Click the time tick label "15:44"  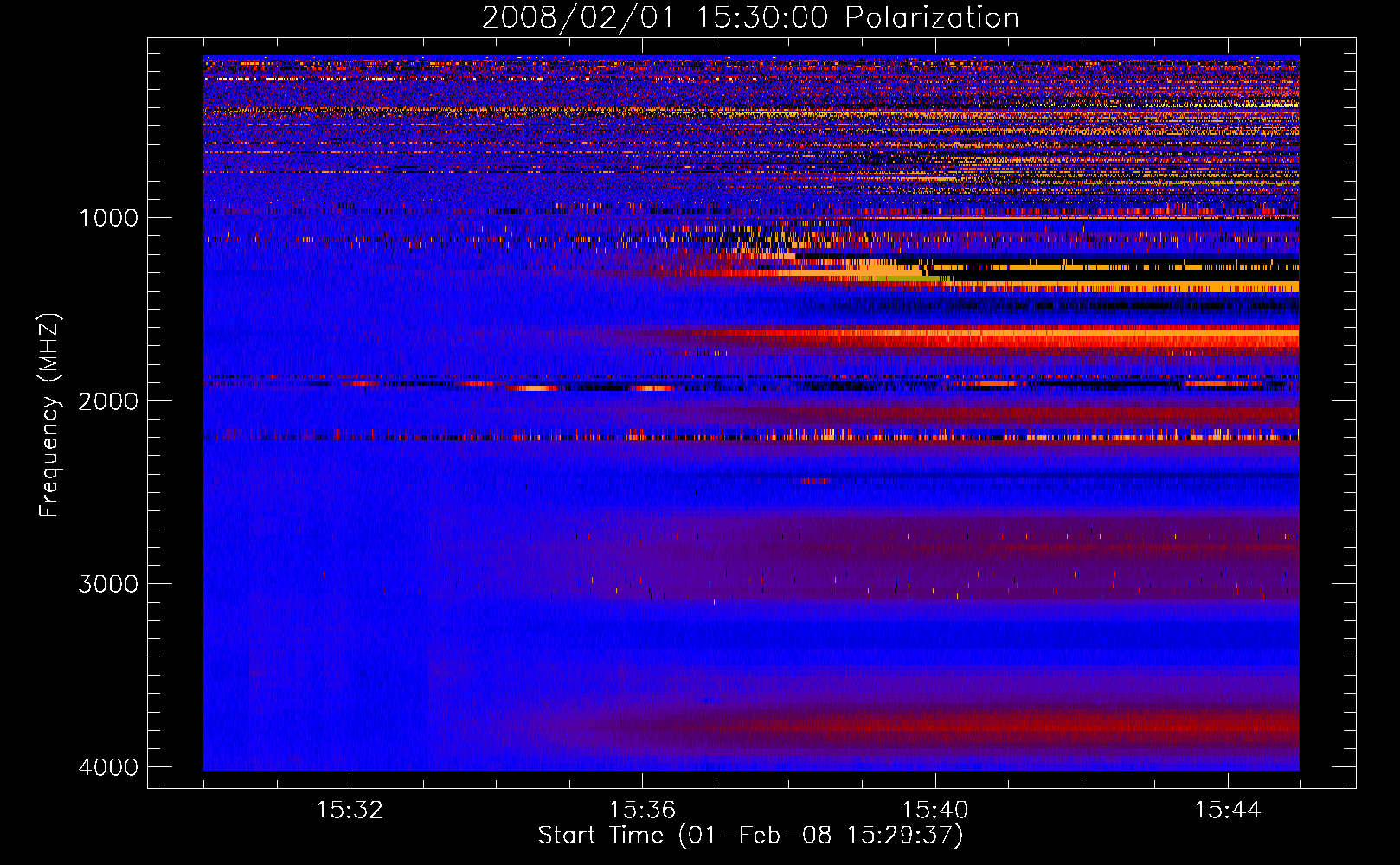coord(1227,810)
